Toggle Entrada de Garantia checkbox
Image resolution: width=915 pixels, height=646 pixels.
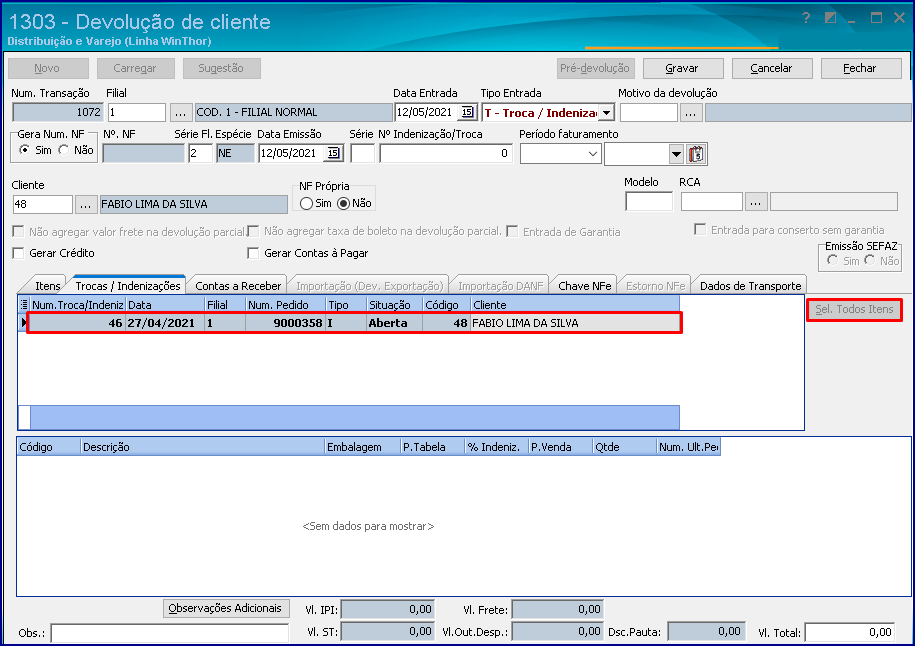coord(512,232)
